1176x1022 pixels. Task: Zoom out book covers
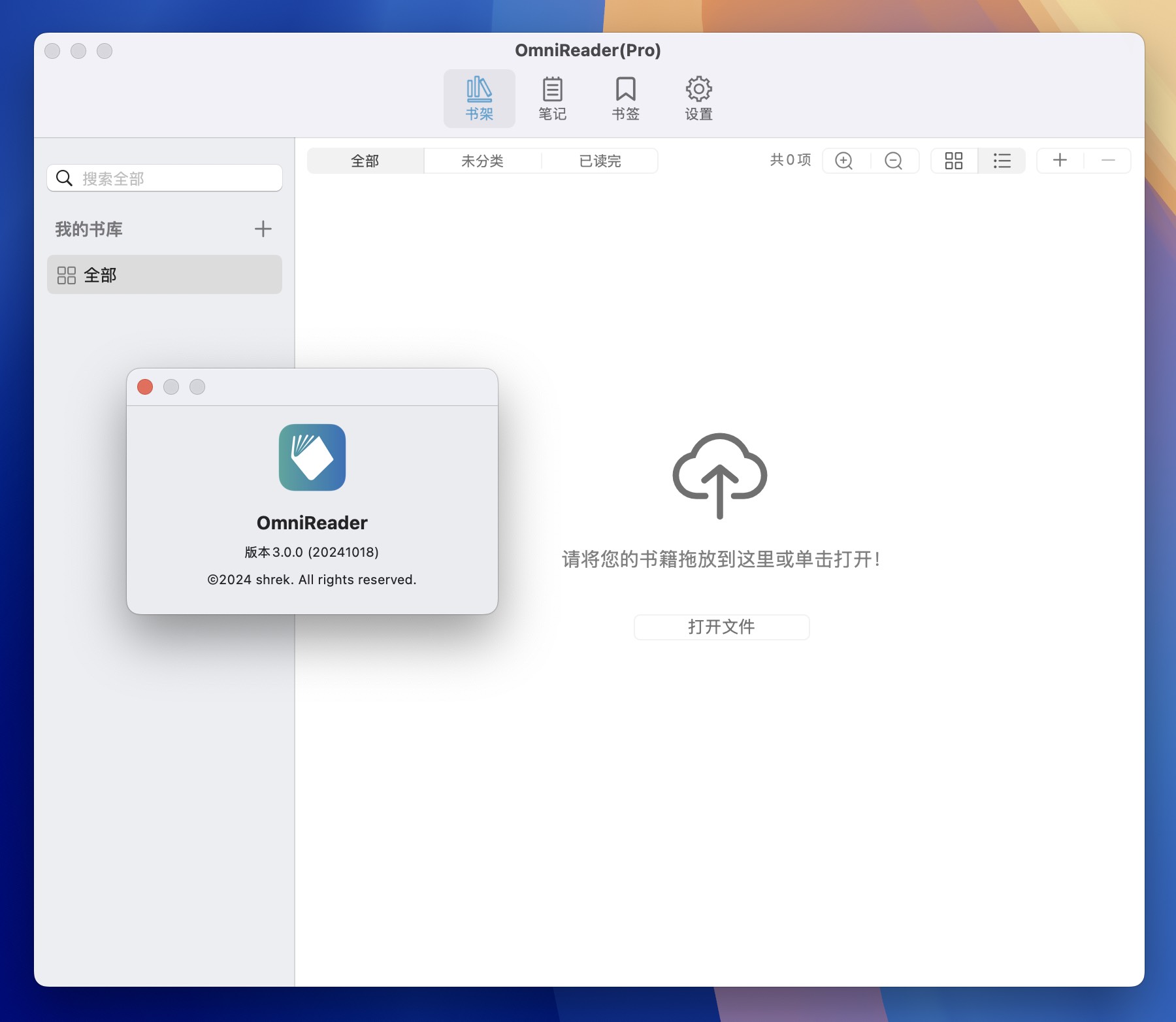(x=893, y=161)
